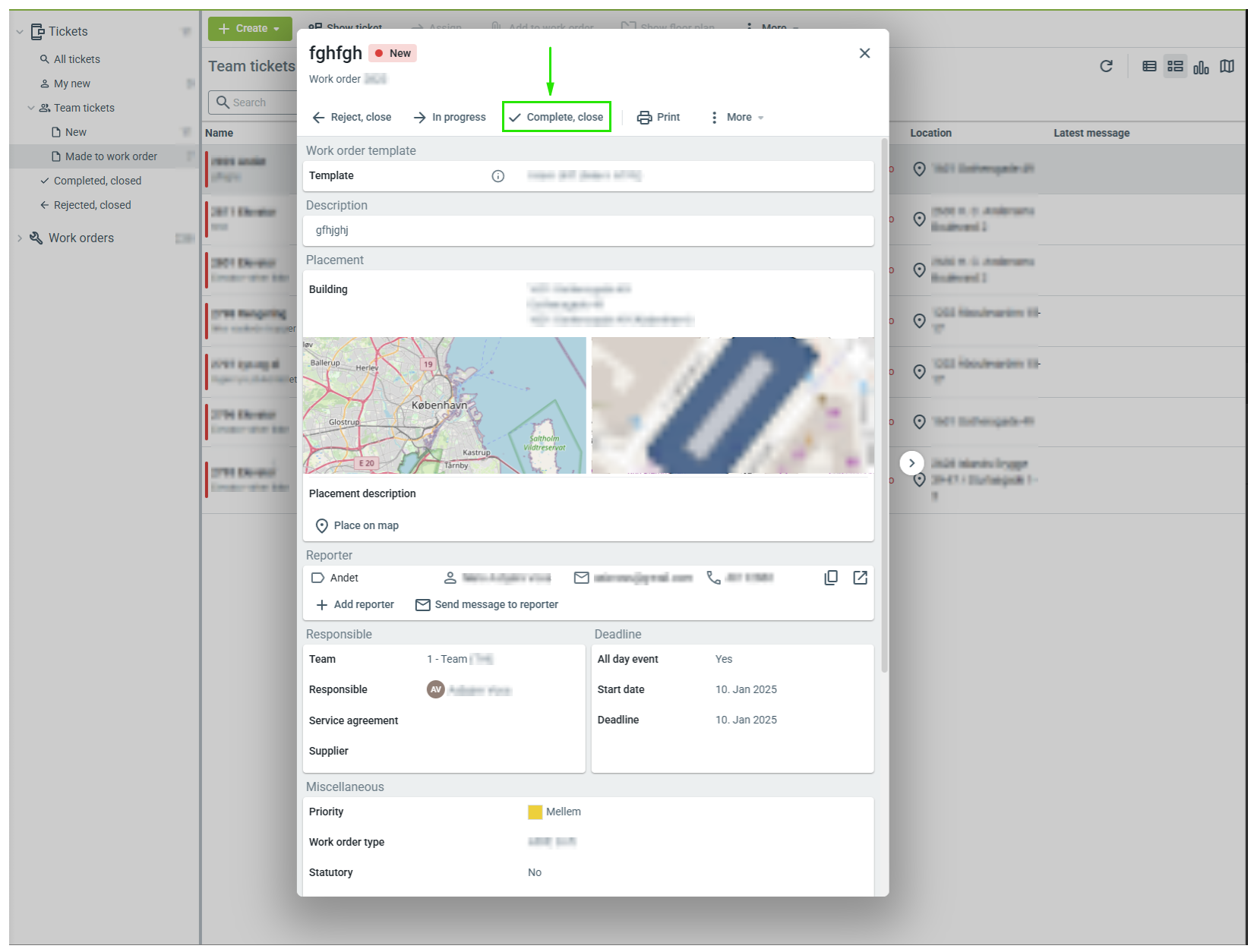Click the refresh icon in toolbar
1254x952 pixels.
point(1106,67)
